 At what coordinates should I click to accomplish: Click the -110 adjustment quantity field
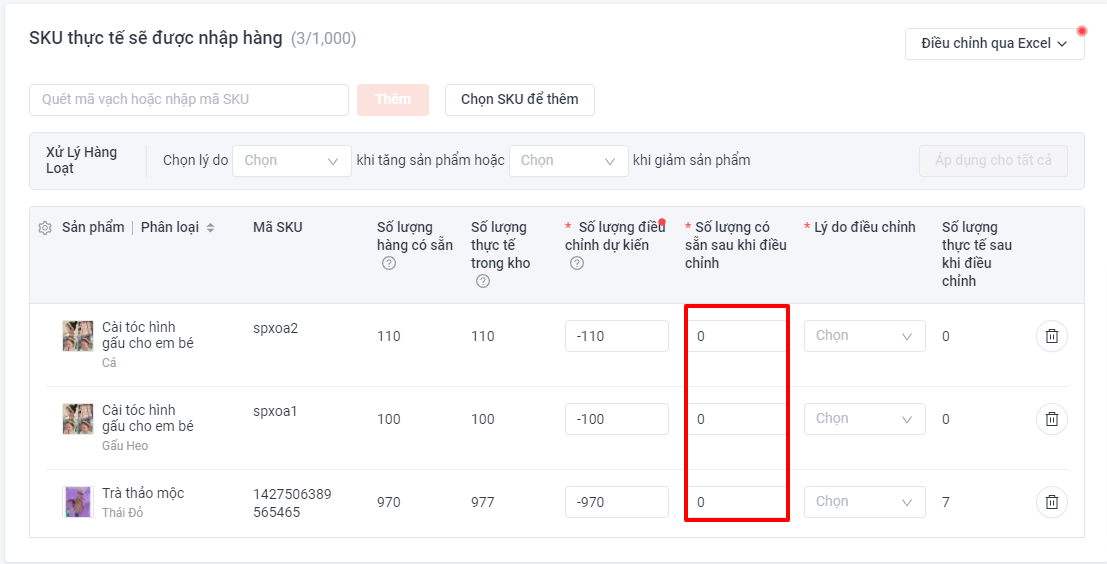[x=616, y=336]
